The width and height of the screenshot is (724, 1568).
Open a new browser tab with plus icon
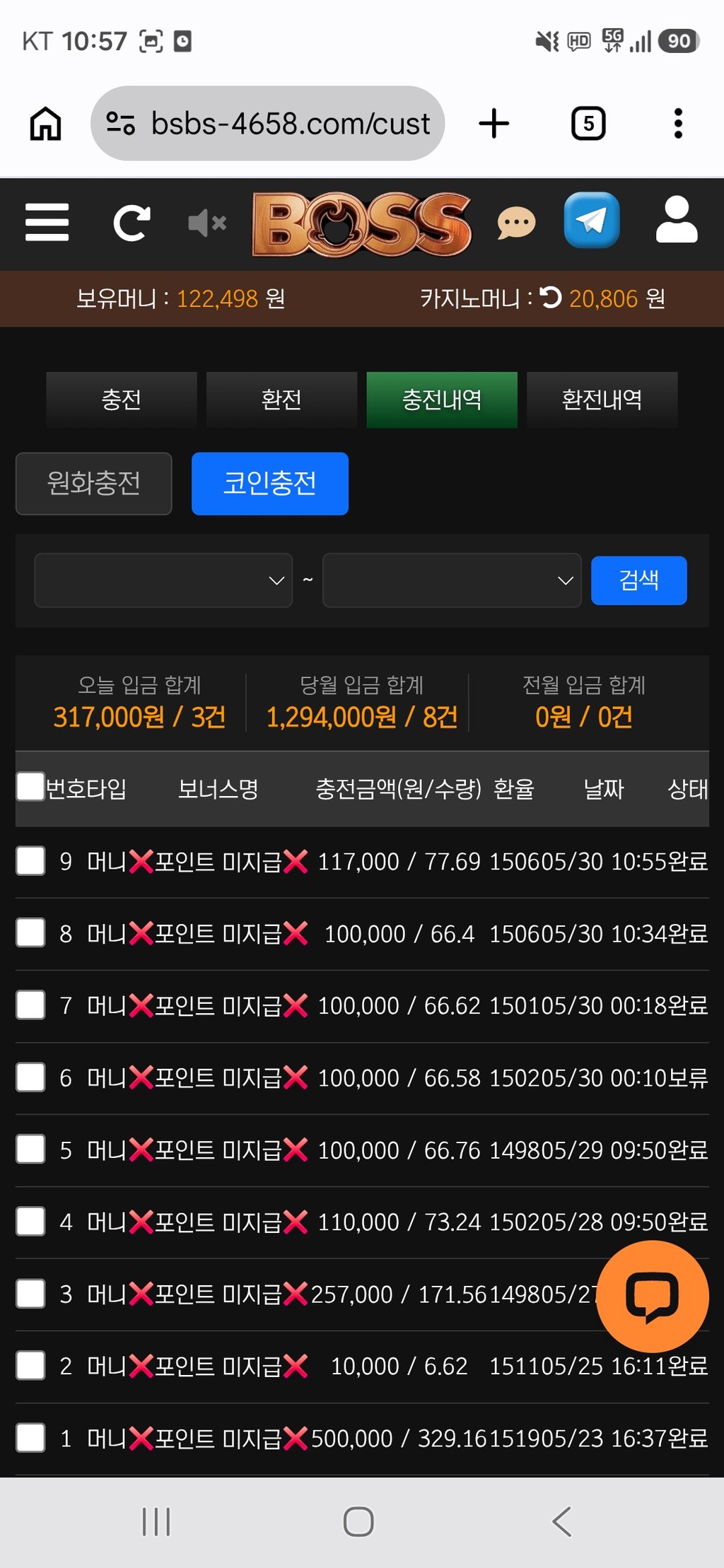pyautogui.click(x=494, y=124)
